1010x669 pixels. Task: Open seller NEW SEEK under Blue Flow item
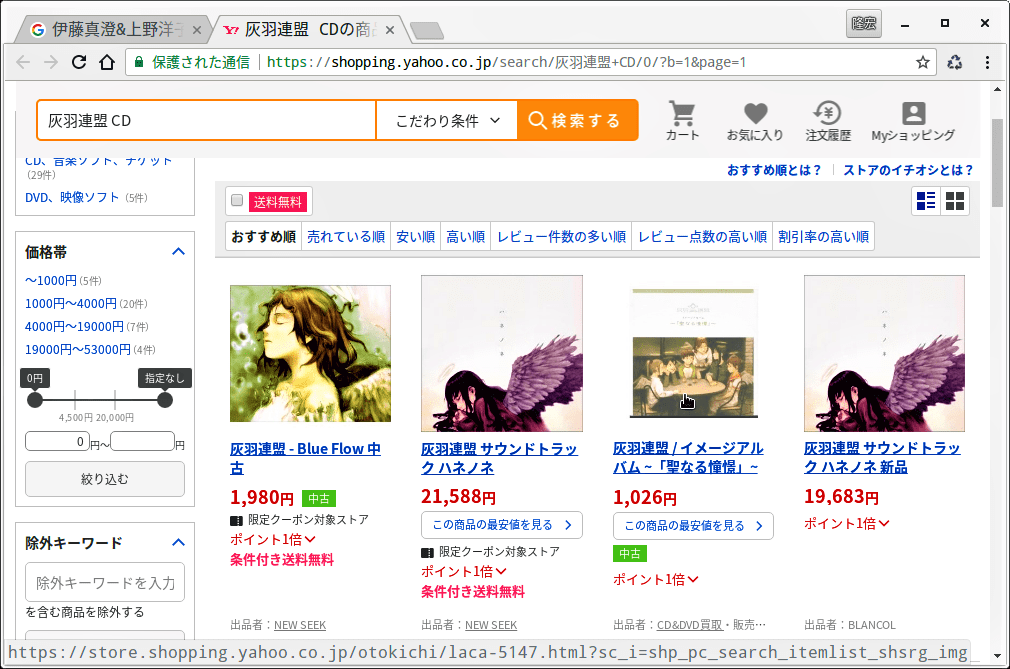[x=300, y=625]
